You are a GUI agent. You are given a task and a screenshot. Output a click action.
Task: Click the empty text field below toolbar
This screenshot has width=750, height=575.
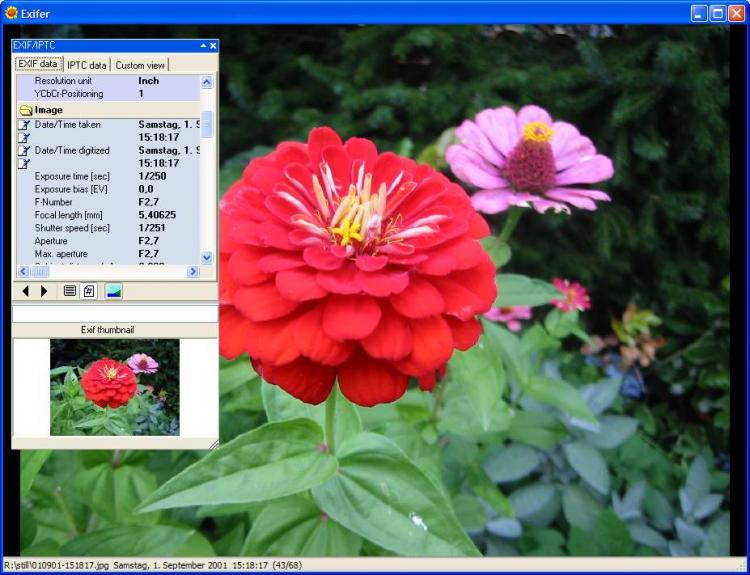click(x=114, y=313)
